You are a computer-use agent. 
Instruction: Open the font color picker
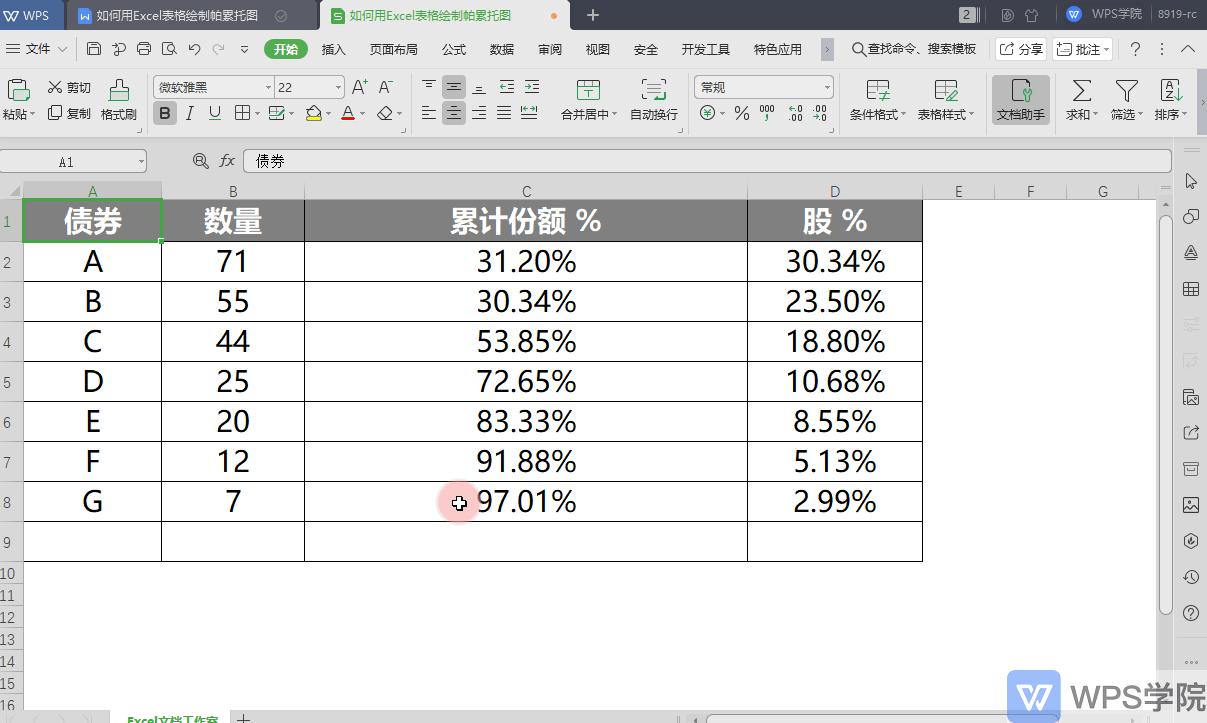tap(349, 113)
